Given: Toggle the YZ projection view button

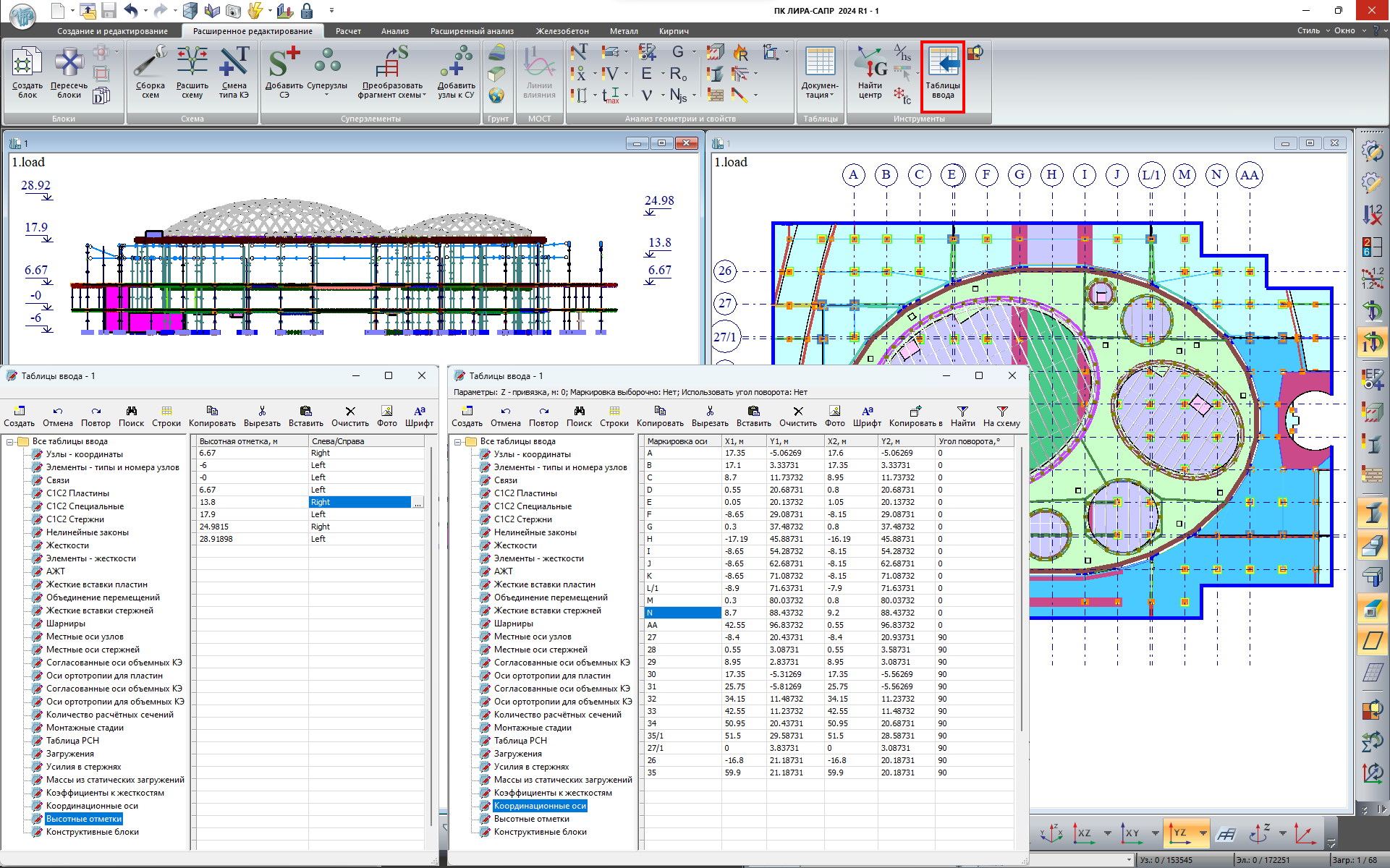Looking at the screenshot, I should tap(1179, 833).
